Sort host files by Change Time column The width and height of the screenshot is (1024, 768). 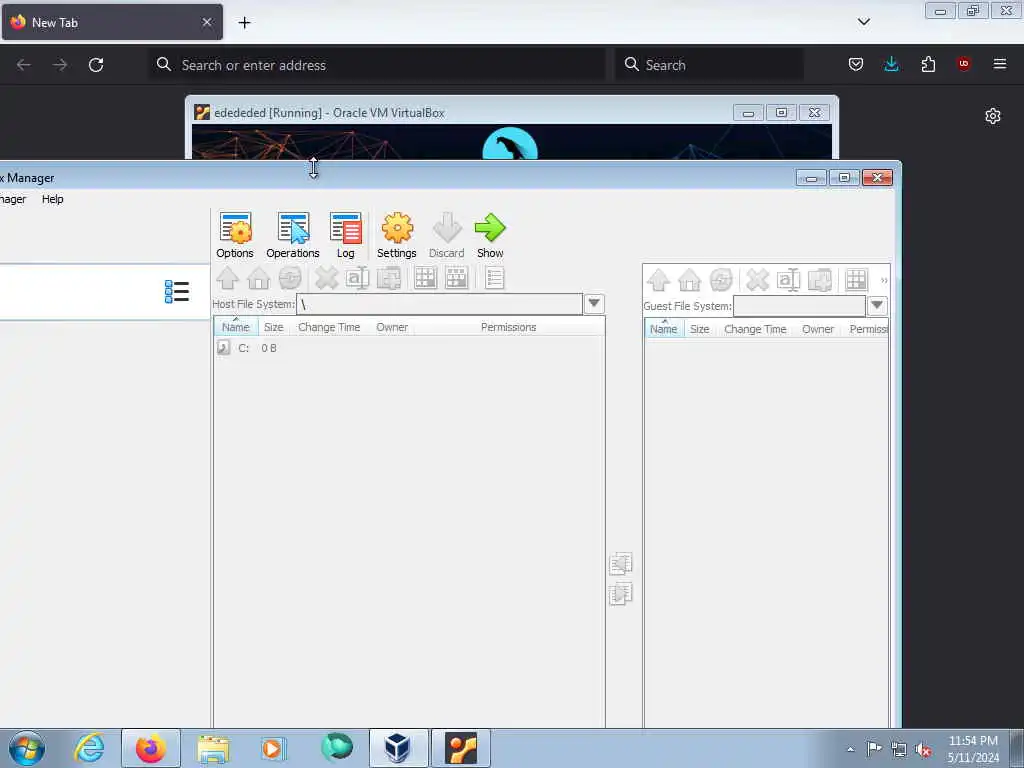coord(329,327)
